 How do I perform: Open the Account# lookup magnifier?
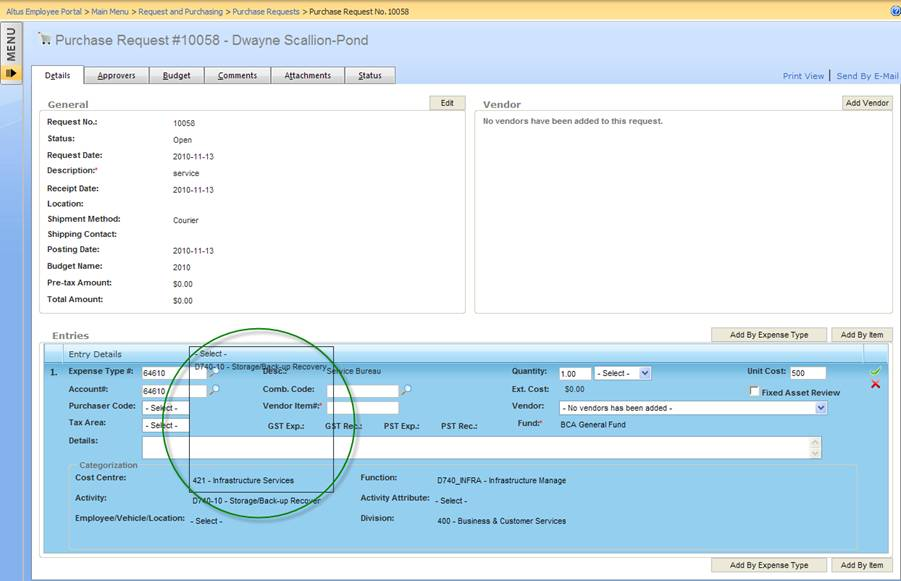click(214, 390)
